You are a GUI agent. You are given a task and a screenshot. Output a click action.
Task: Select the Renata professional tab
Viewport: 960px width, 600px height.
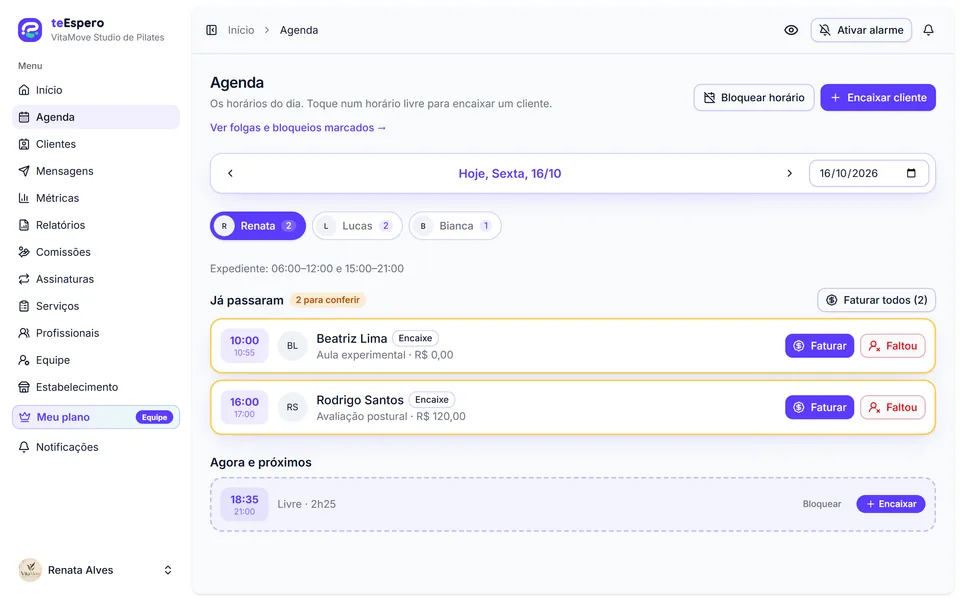(258, 226)
